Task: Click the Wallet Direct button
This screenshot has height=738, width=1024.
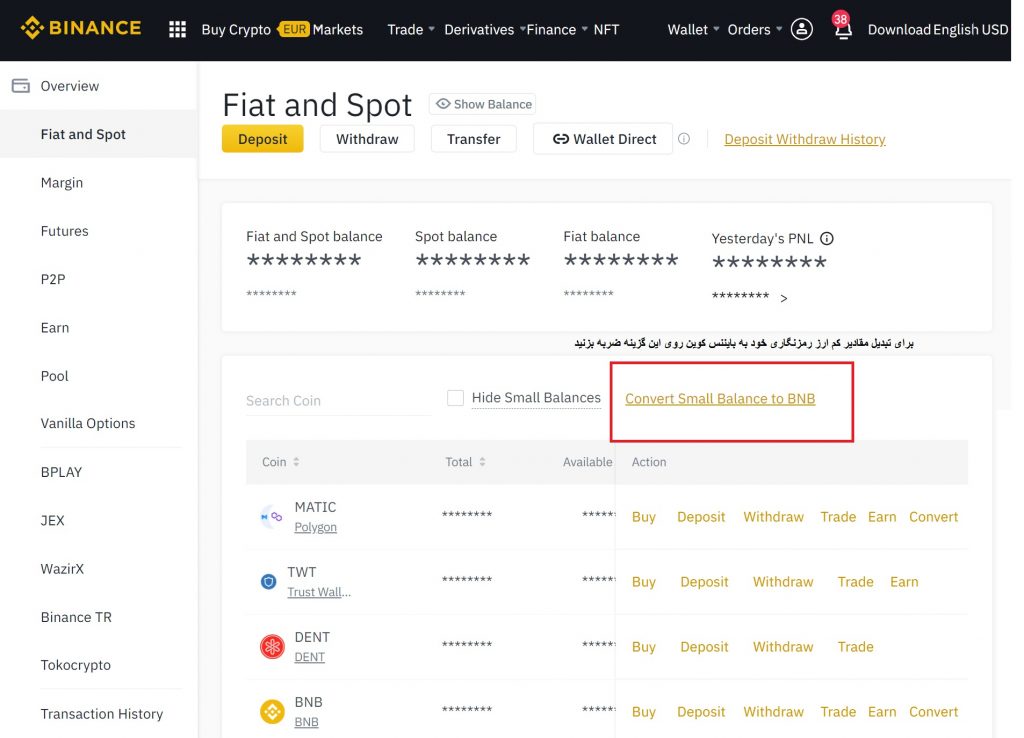Action: click(603, 138)
